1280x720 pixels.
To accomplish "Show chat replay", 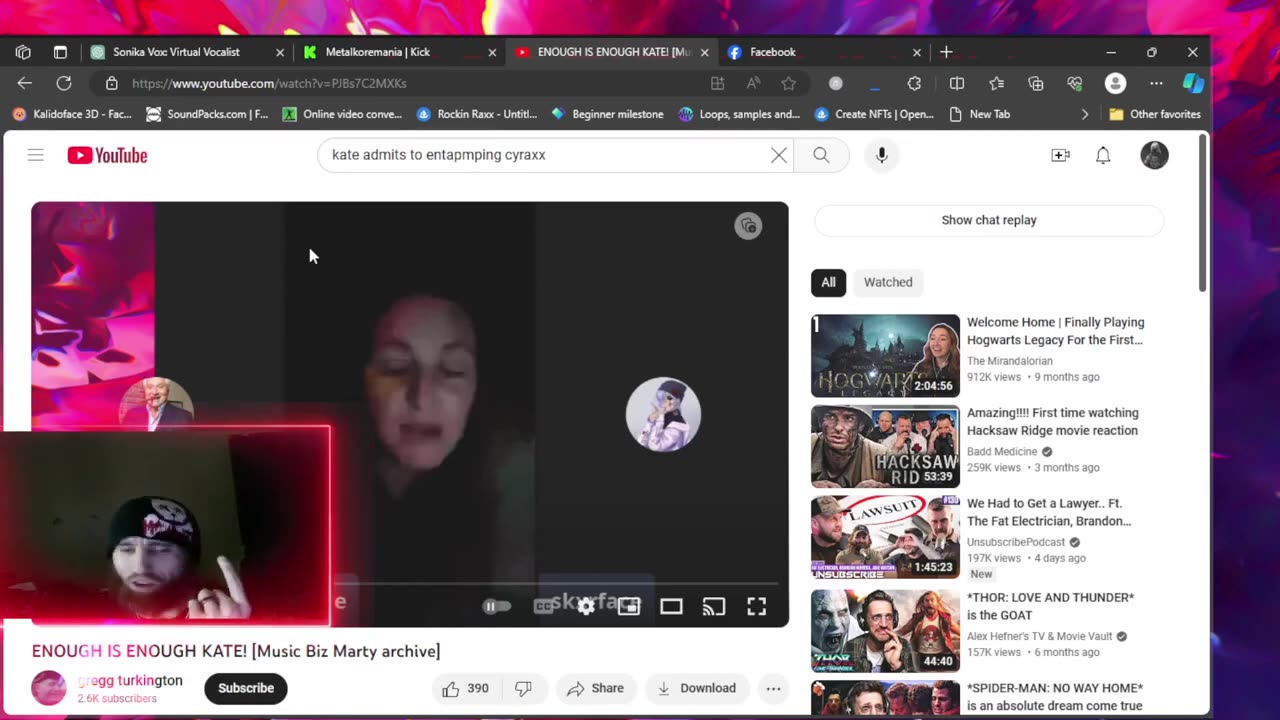I will [x=989, y=220].
